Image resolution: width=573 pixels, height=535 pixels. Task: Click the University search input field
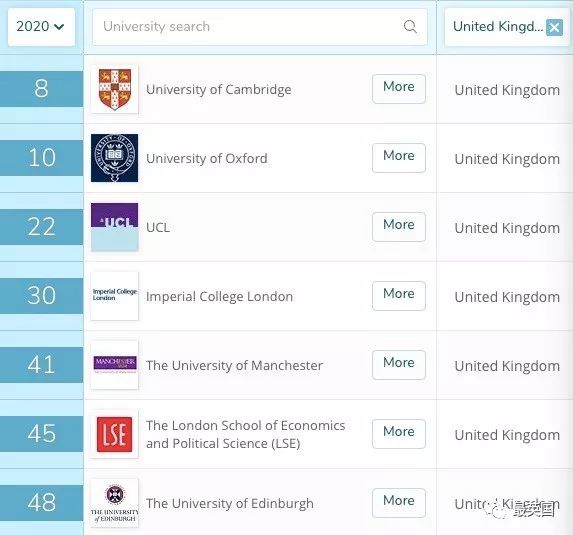point(260,27)
